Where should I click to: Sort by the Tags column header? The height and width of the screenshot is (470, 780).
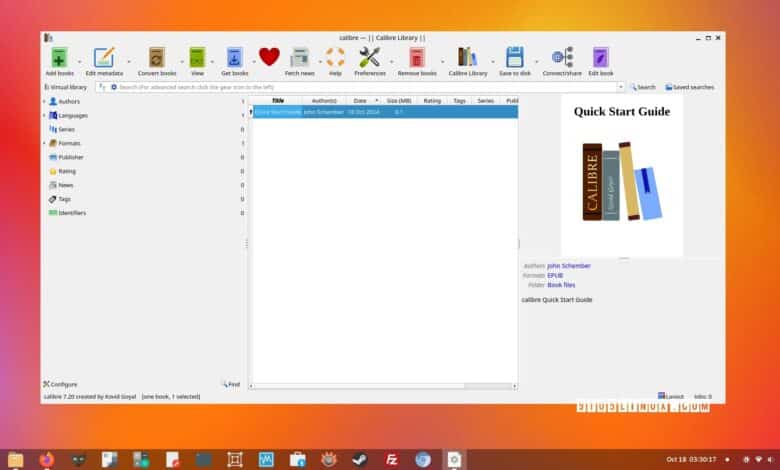tap(459, 100)
